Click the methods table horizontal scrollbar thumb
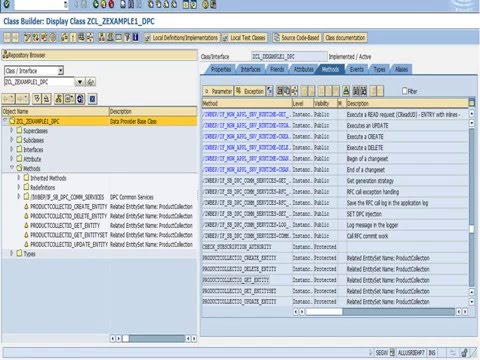This screenshot has height=360, width=480. pyautogui.click(x=324, y=311)
